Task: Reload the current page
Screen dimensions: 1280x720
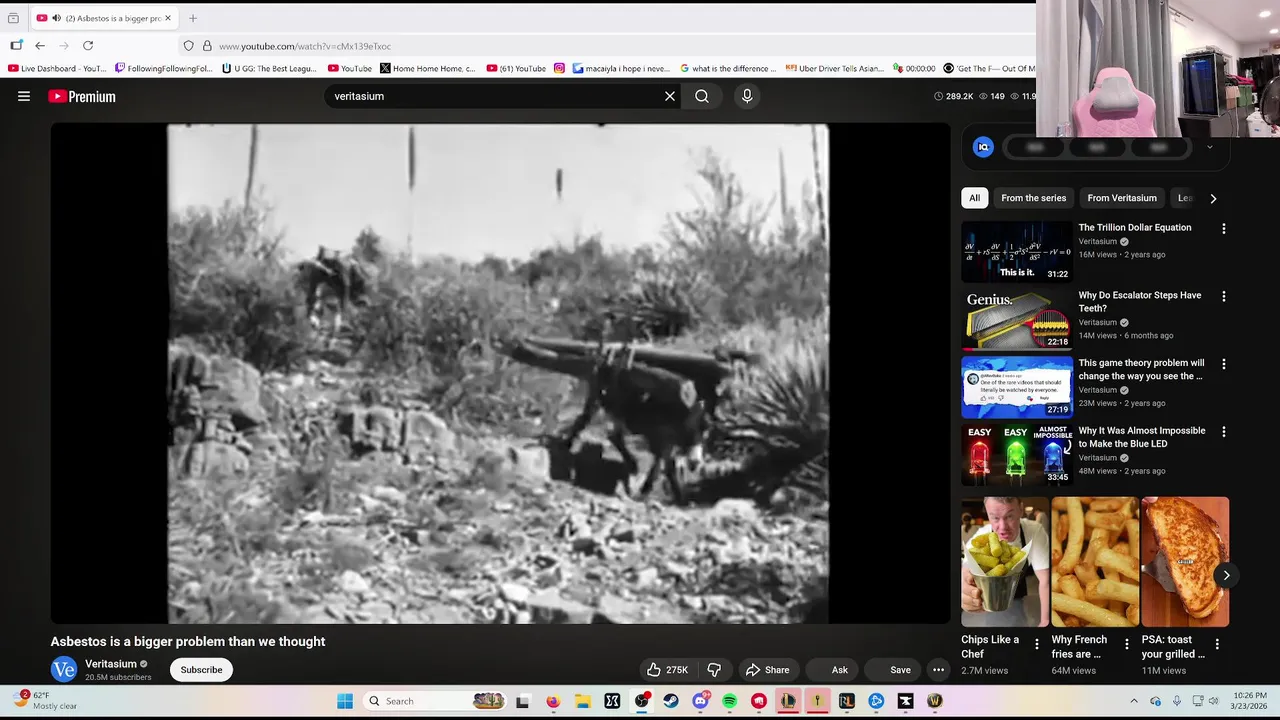Action: 88,46
